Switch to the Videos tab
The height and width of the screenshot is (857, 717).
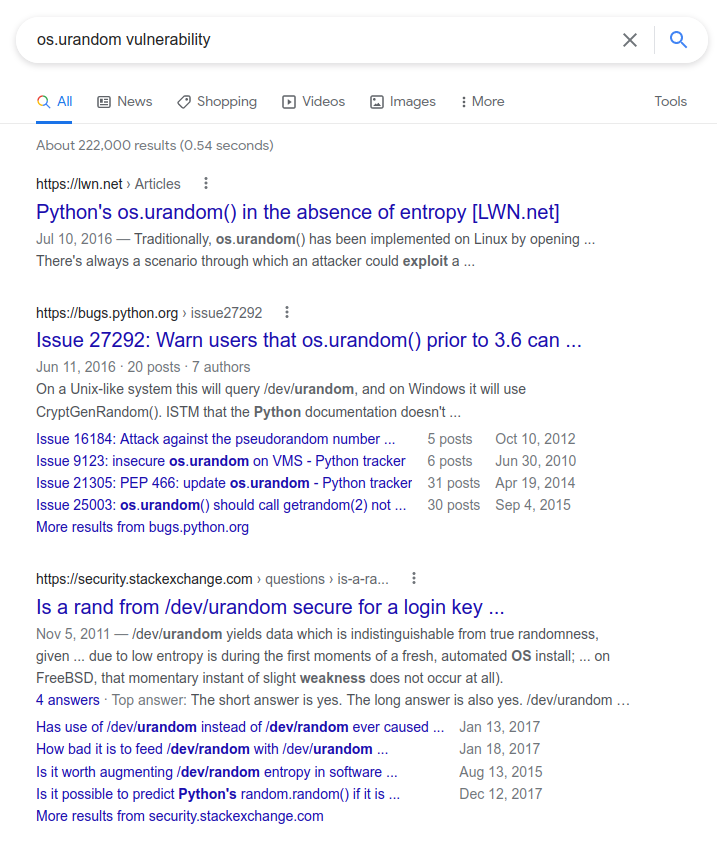314,102
